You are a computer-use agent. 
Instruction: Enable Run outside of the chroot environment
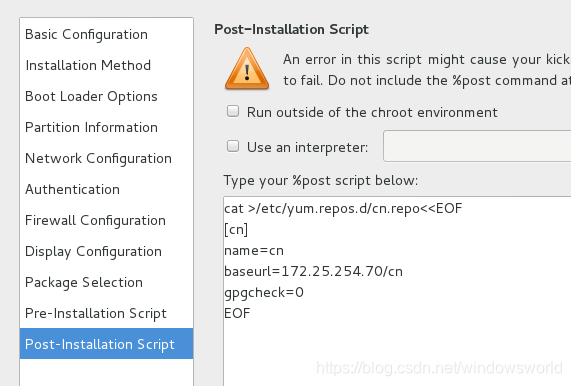tap(233, 111)
